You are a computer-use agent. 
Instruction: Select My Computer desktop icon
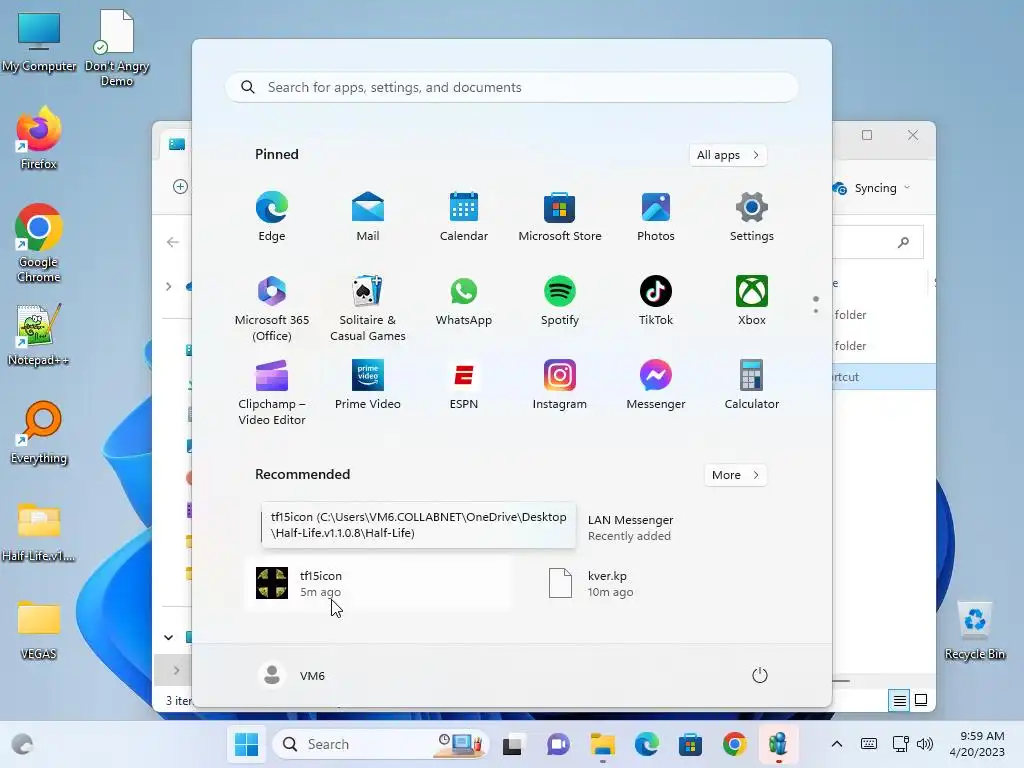[x=39, y=41]
